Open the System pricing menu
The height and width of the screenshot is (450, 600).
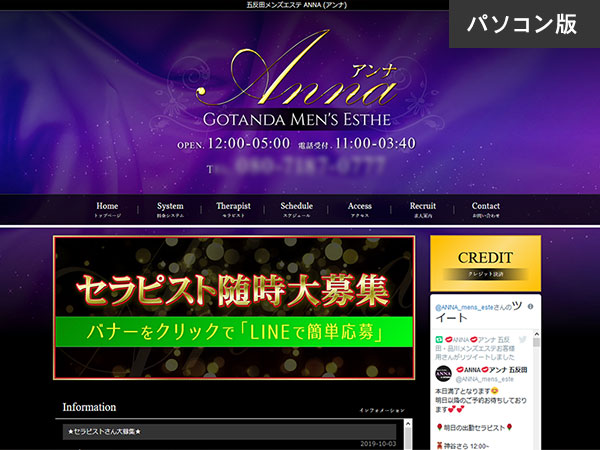(x=170, y=210)
